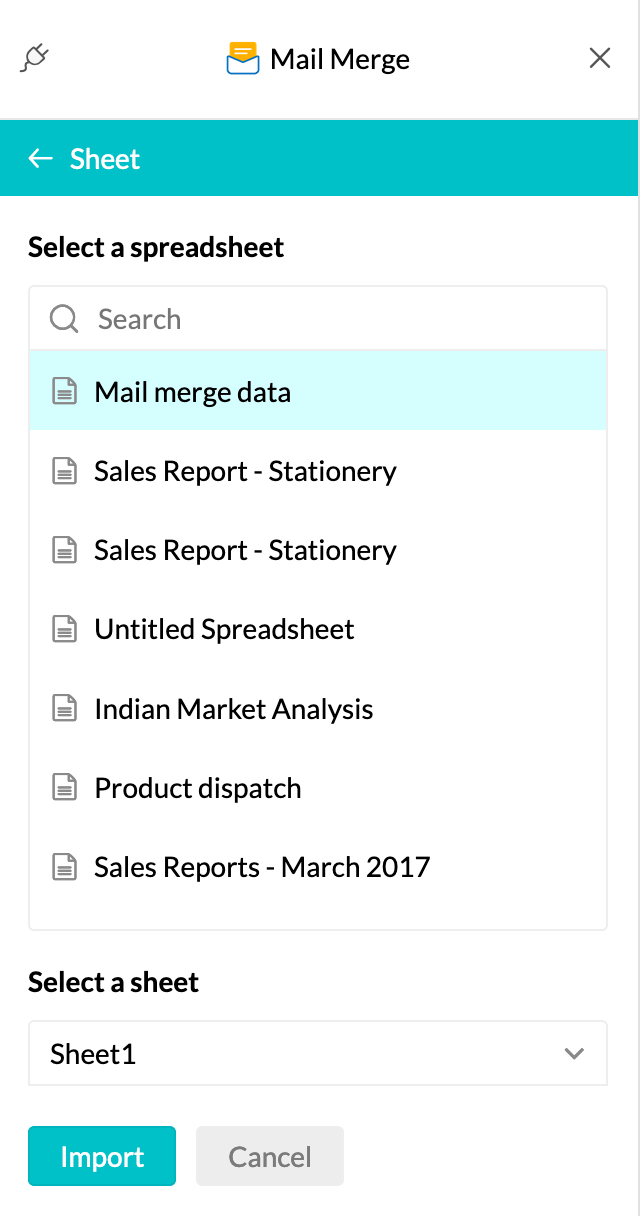Click the Cancel button

tap(269, 1156)
